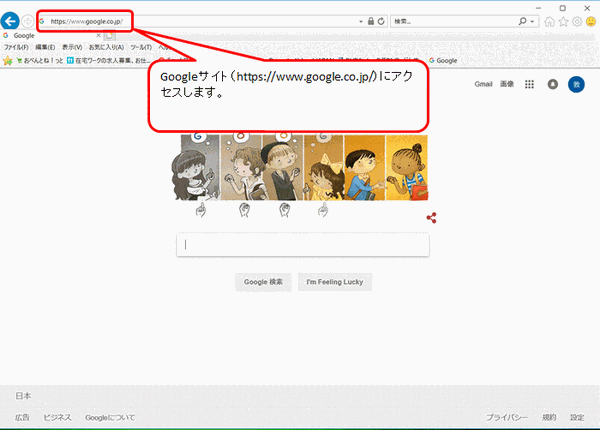Open a new tab
The image size is (600, 430).
109,36
